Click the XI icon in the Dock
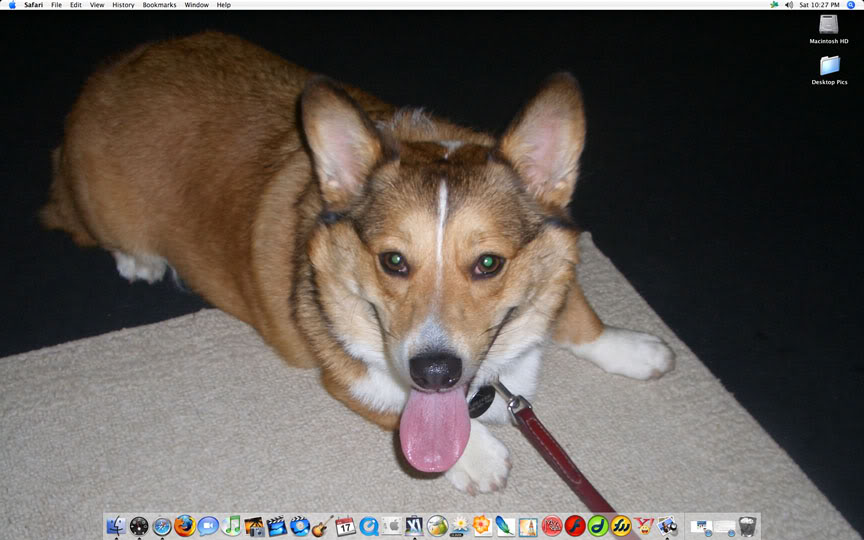864x540 pixels. pos(414,526)
